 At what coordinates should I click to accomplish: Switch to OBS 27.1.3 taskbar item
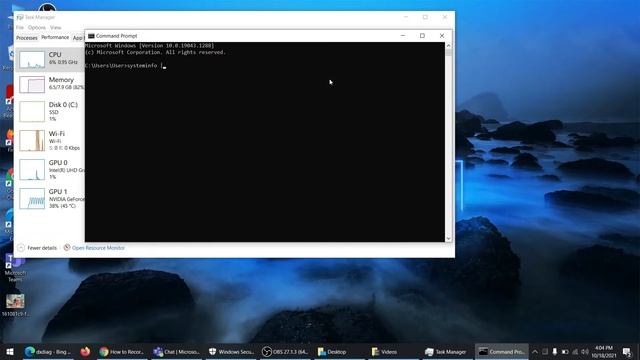tap(285, 351)
